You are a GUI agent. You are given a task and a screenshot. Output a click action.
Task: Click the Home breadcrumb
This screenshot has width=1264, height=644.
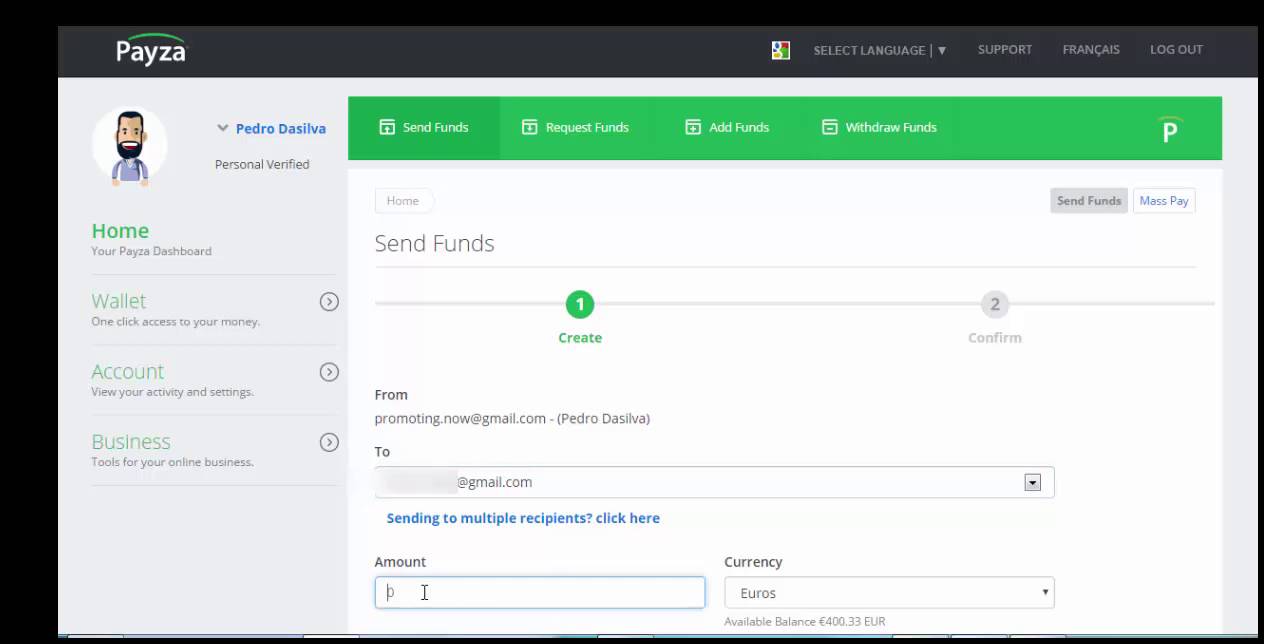click(403, 200)
